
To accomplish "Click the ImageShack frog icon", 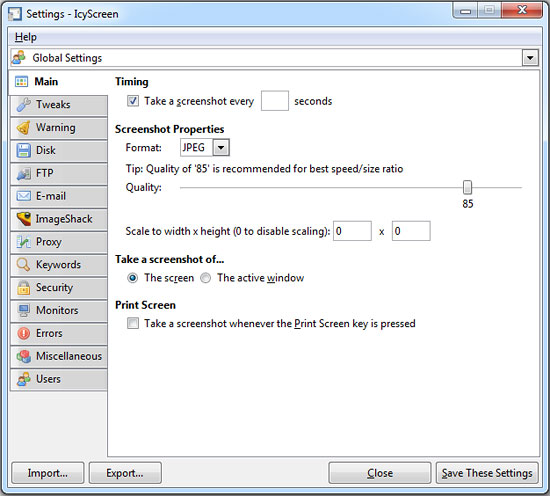I will click(x=24, y=219).
